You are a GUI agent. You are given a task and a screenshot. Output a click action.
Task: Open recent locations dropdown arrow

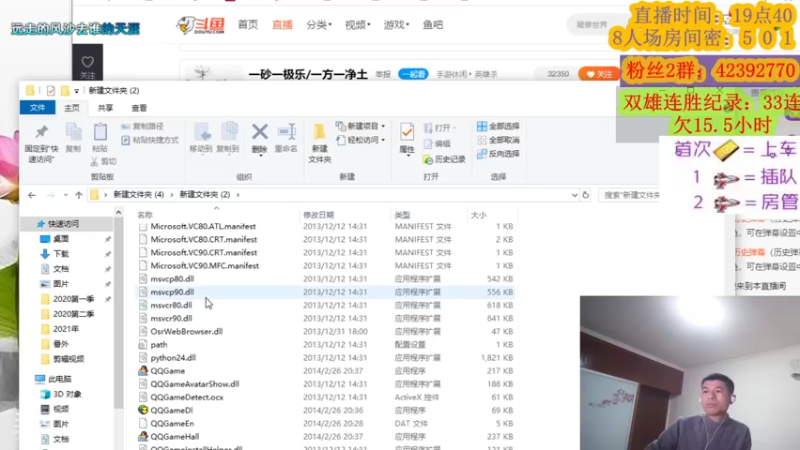point(65,195)
